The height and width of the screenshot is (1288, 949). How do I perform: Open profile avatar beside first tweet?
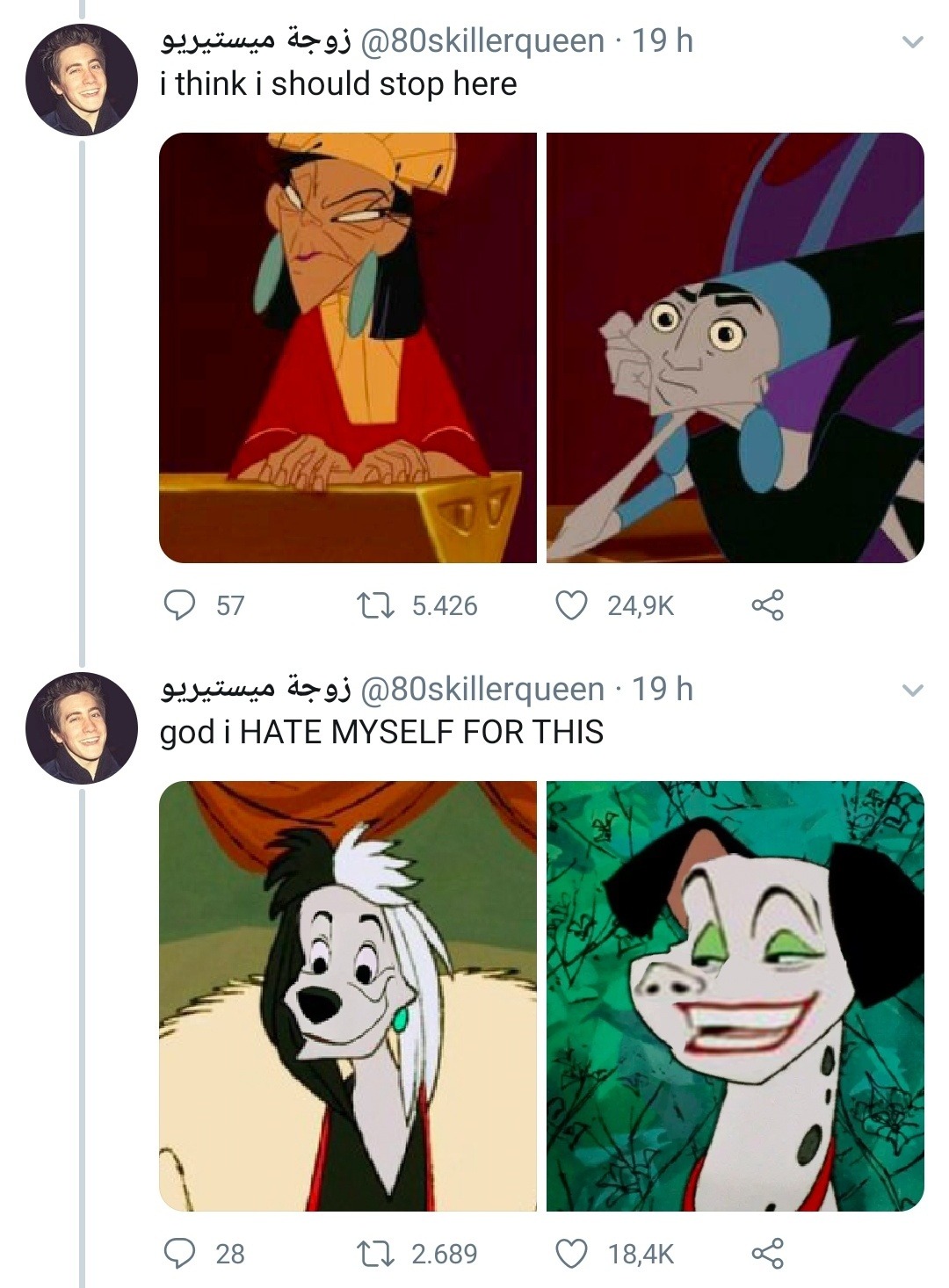[x=81, y=80]
